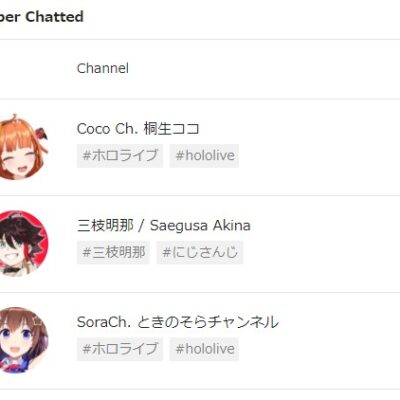Click empty area right of Super Chatted title
Screen dimensions: 400x400
coord(242,17)
